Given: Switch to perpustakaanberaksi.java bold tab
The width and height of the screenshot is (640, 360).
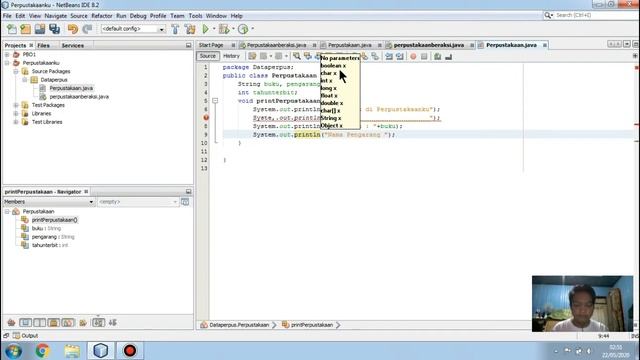Looking at the screenshot, I should point(429,45).
